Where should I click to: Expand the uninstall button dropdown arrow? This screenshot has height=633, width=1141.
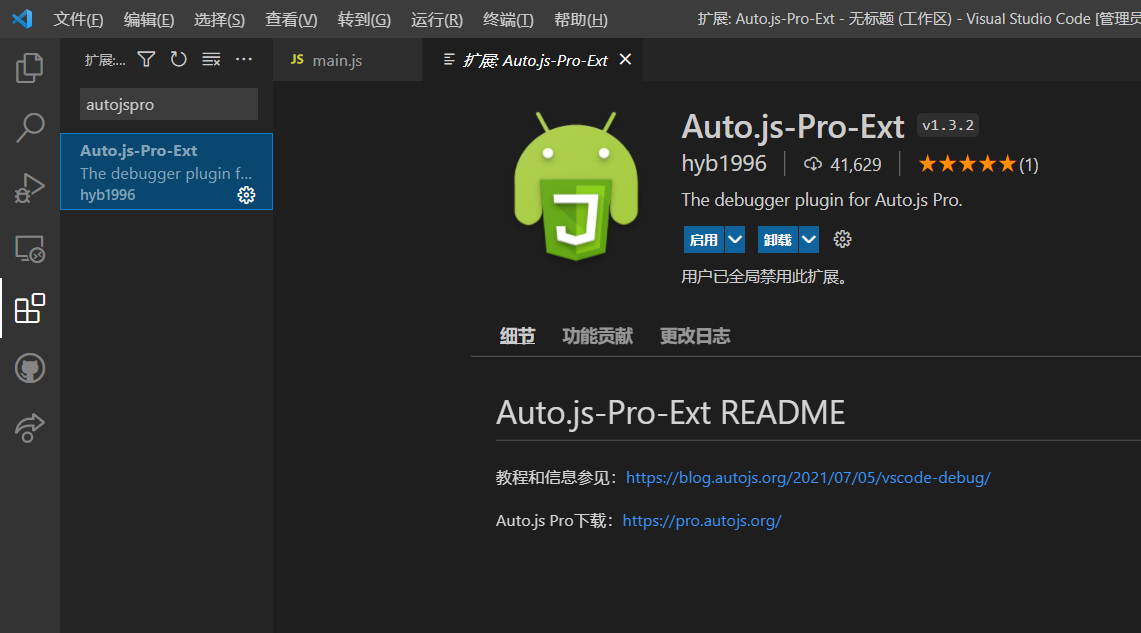(808, 239)
